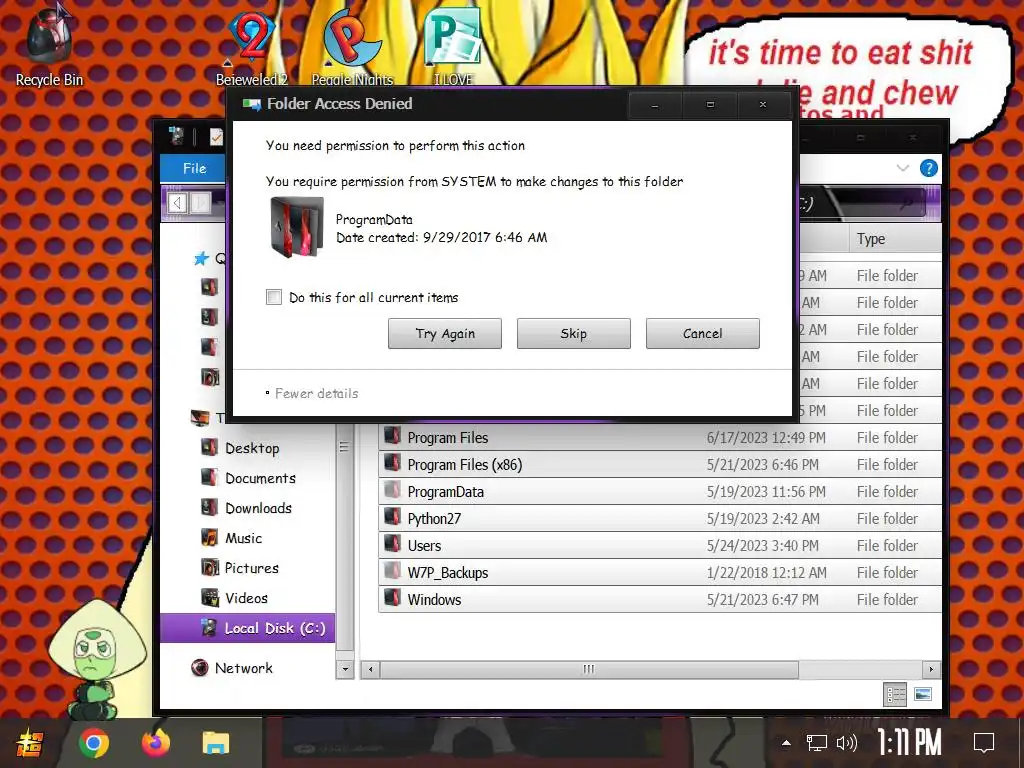
Task: Click the Try Again button
Action: pos(445,334)
